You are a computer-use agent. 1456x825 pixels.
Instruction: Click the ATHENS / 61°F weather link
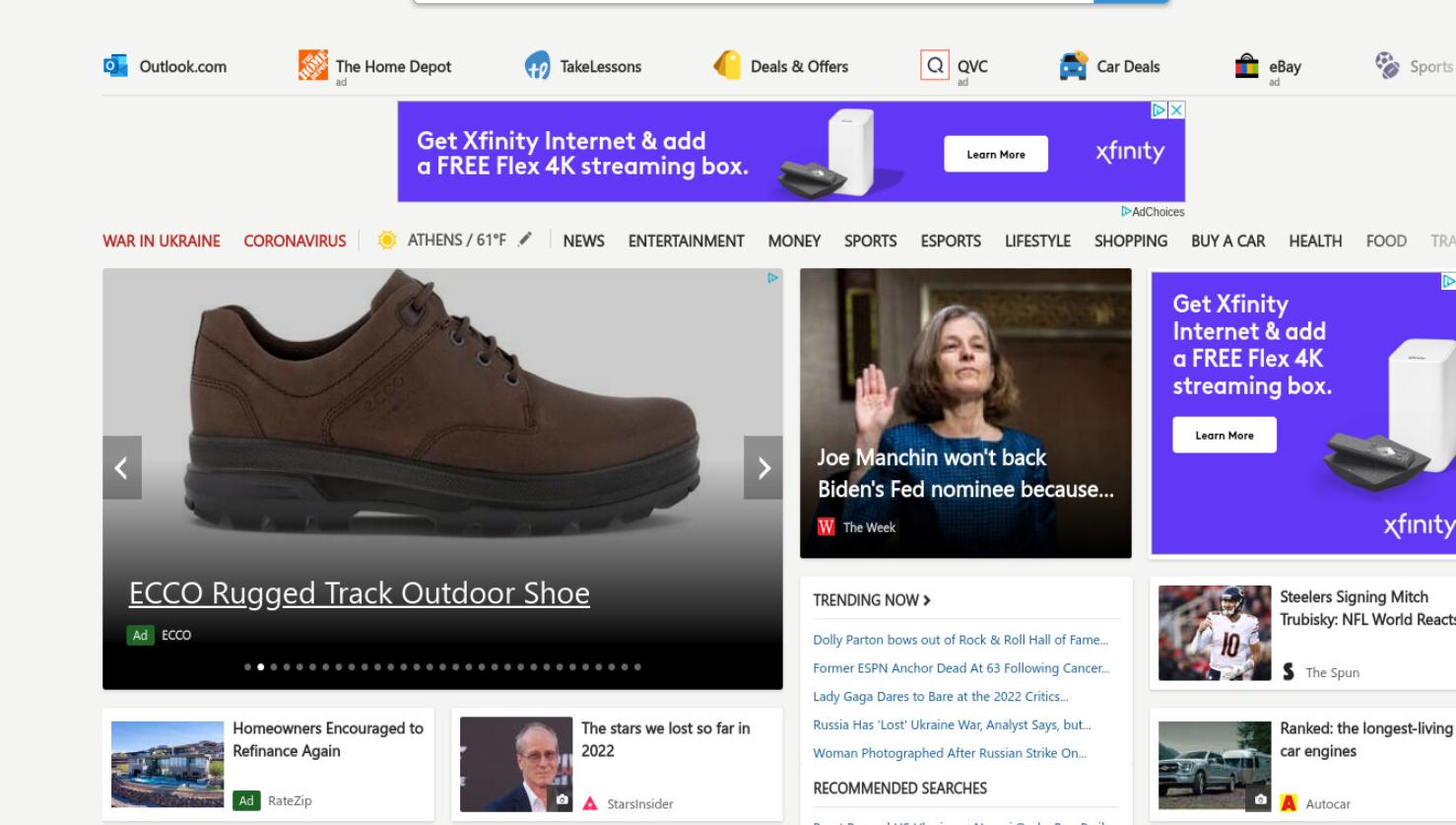pos(457,240)
